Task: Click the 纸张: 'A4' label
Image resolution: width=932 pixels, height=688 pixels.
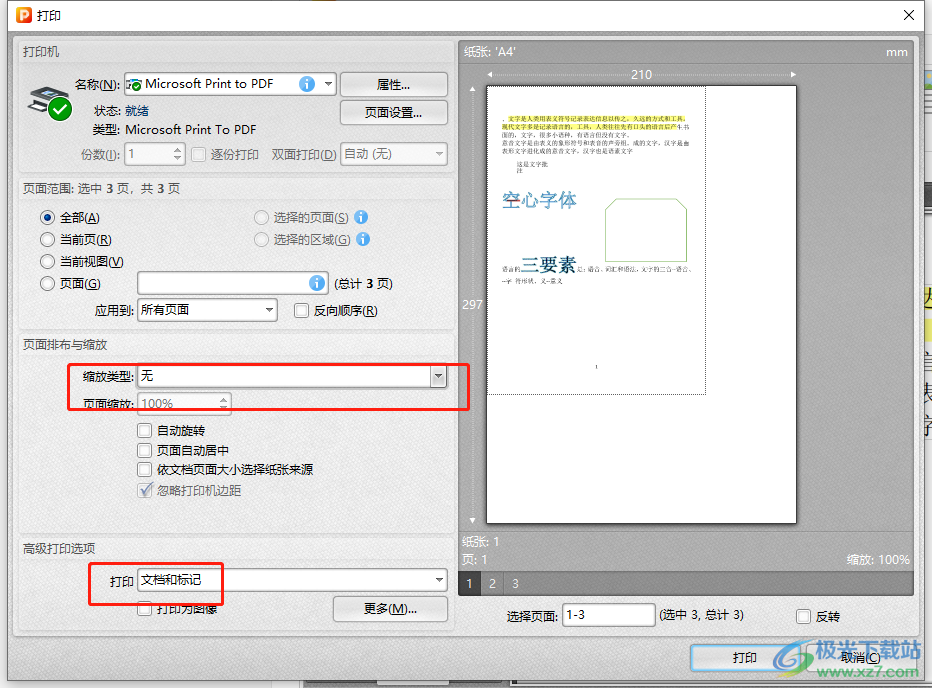Action: [490, 52]
